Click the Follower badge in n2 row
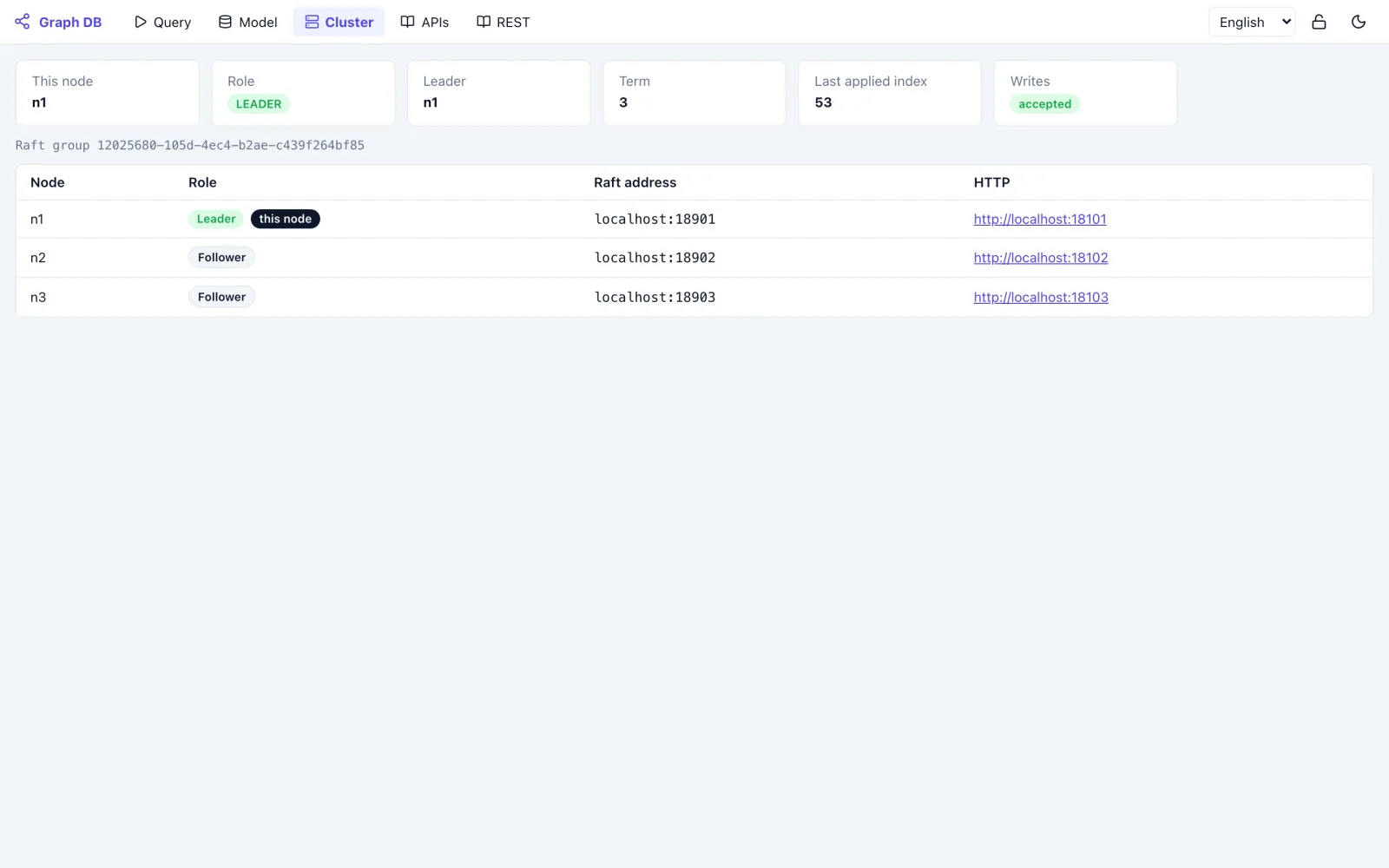1389x868 pixels. [x=222, y=258]
